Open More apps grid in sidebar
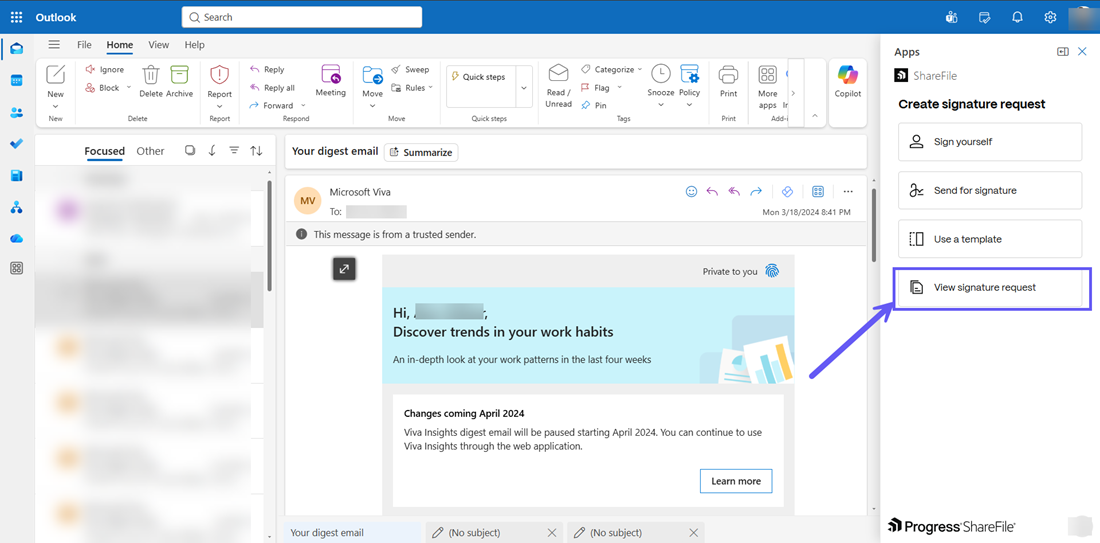This screenshot has height=543, width=1100. pyautogui.click(x=17, y=268)
